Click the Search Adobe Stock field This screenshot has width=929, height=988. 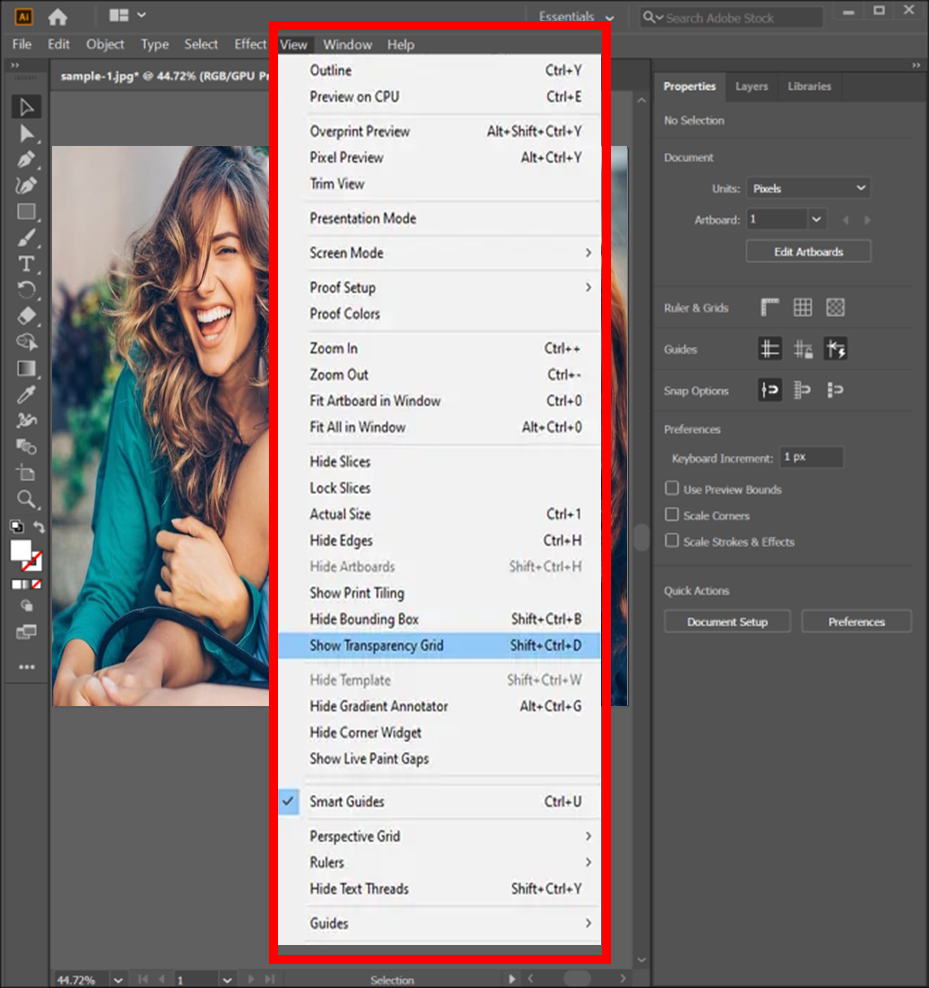(x=732, y=18)
